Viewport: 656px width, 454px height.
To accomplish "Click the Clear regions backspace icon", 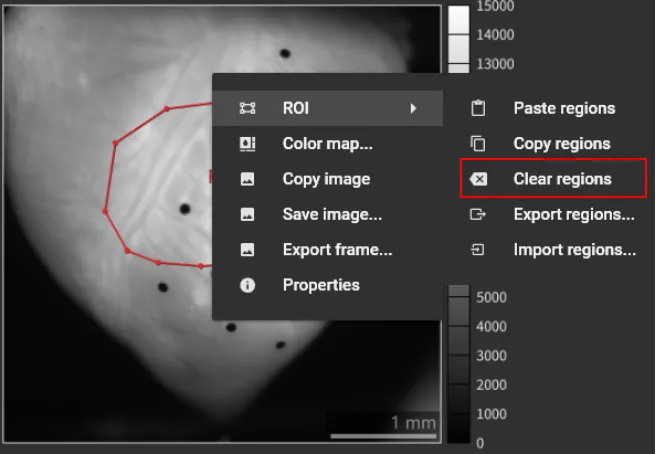I will (x=478, y=179).
